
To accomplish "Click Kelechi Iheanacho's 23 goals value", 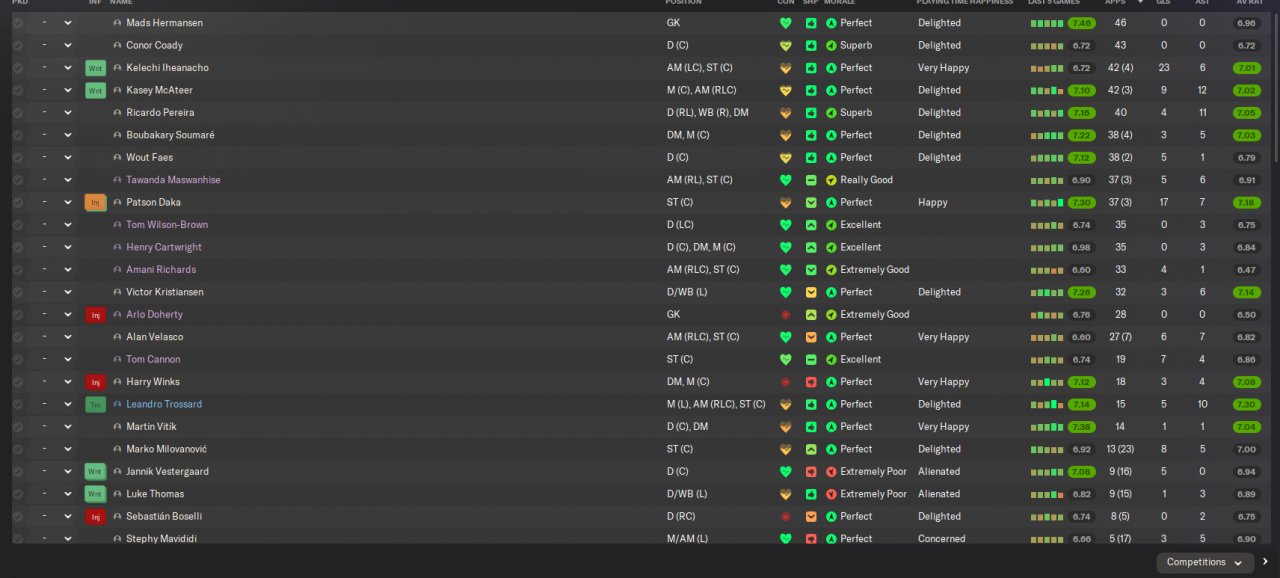I will [1163, 68].
